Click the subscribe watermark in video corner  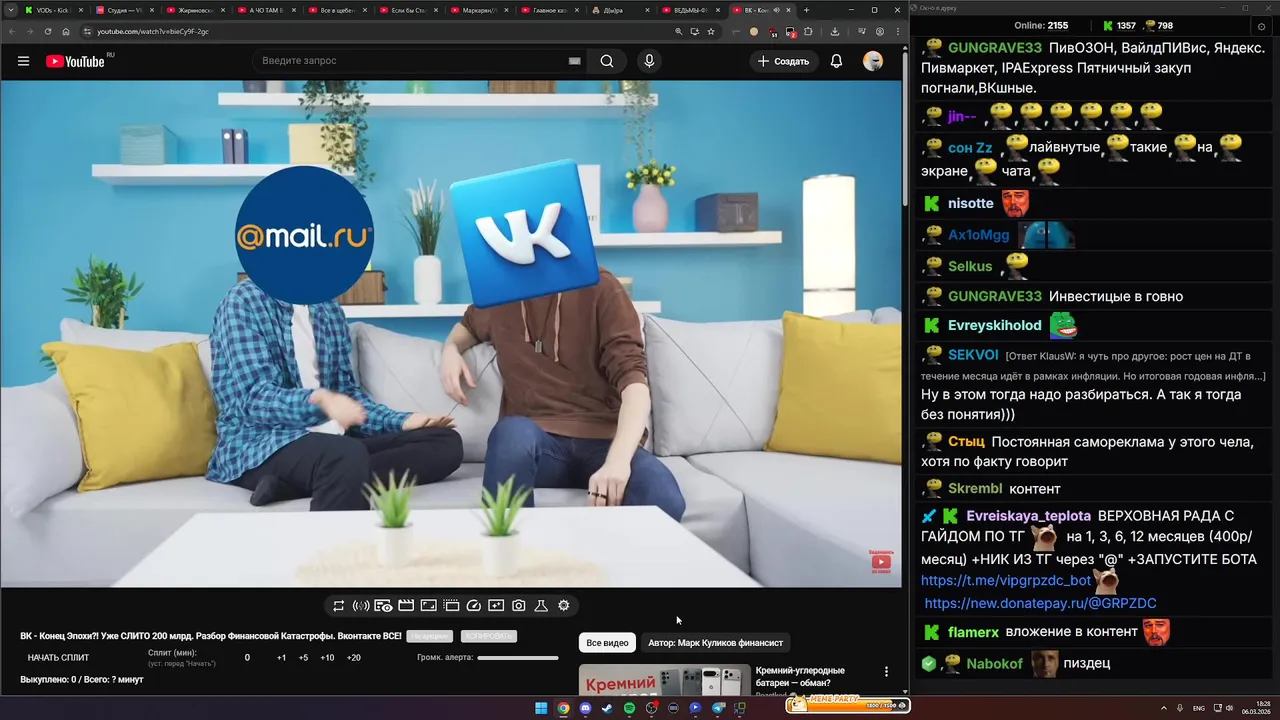pyautogui.click(x=880, y=562)
